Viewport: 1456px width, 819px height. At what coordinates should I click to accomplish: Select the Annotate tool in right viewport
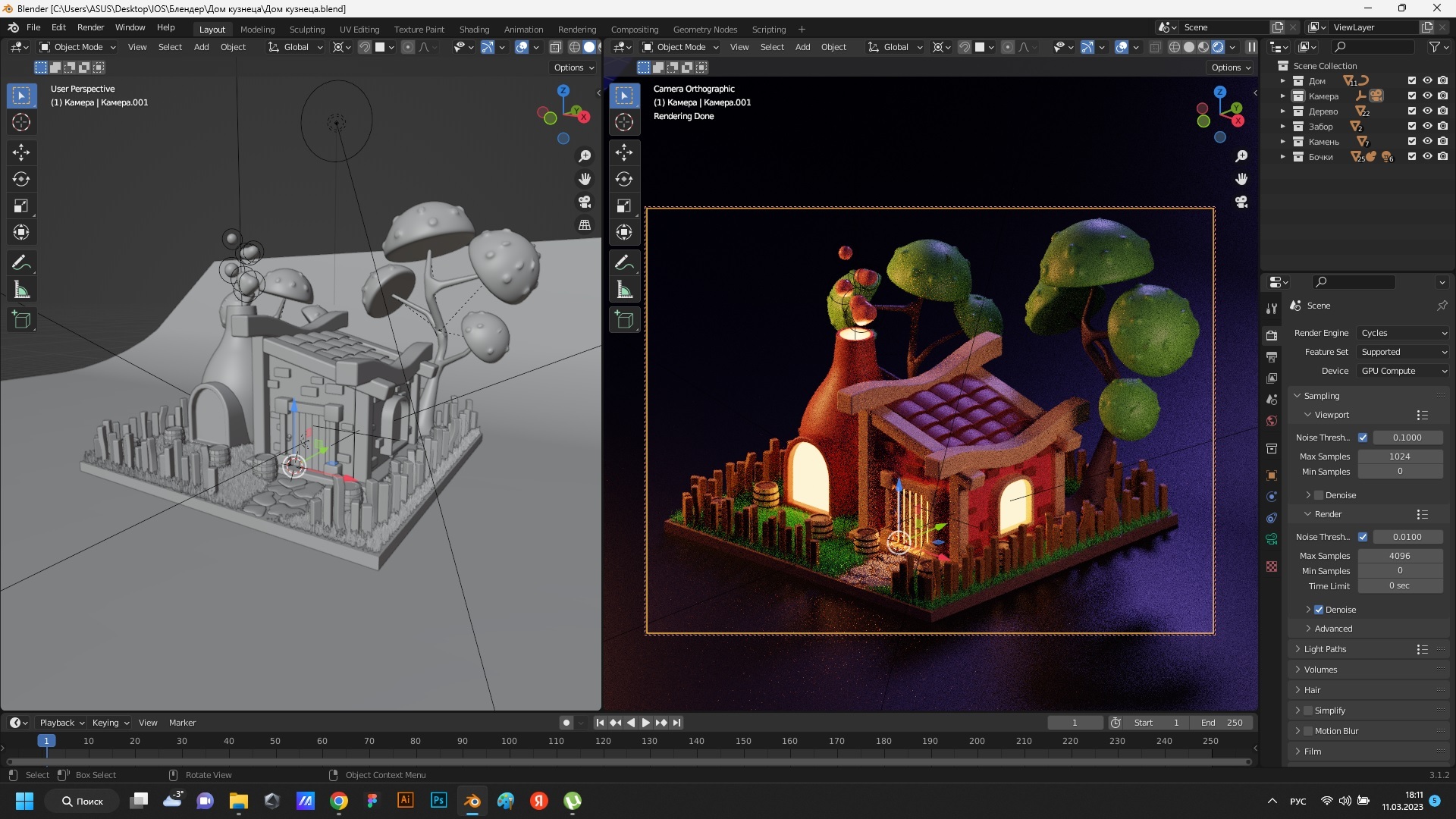(x=624, y=263)
